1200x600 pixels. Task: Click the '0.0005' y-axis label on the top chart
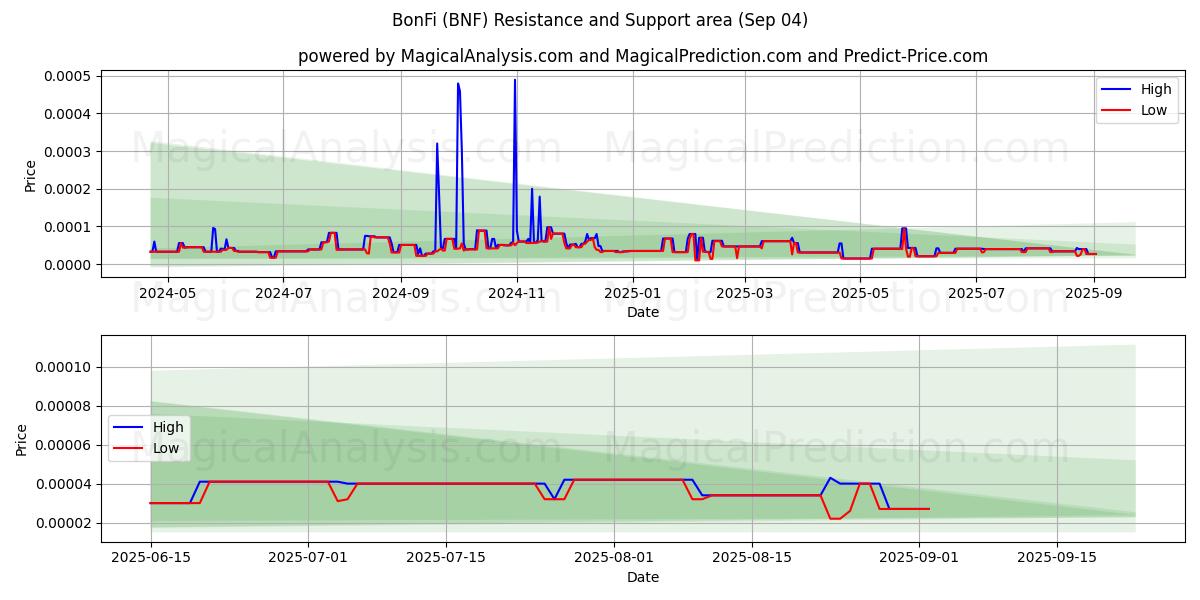pos(70,76)
